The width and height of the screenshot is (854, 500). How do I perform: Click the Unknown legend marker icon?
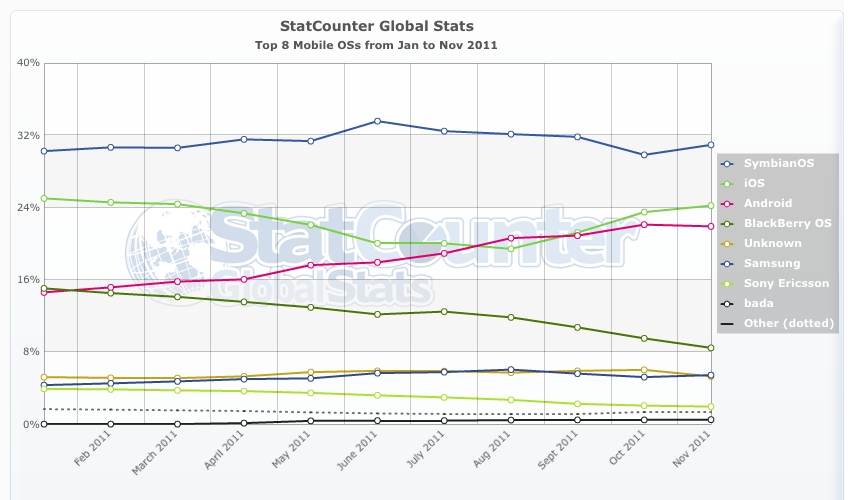click(727, 243)
